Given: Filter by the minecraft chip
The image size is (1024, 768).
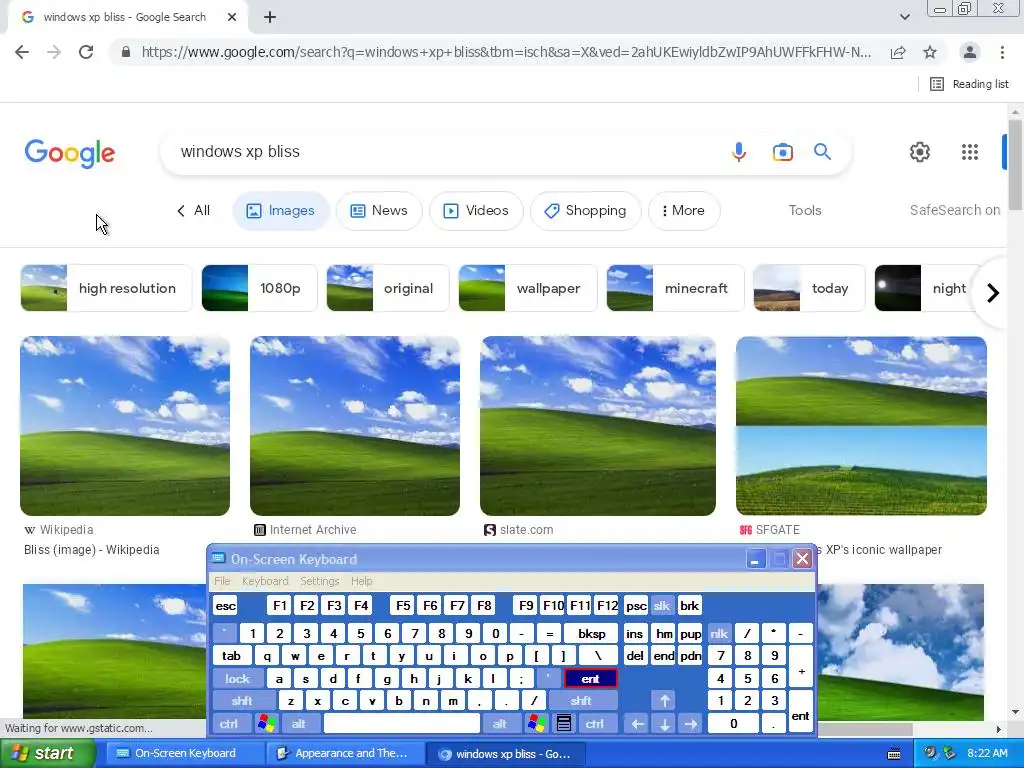Looking at the screenshot, I should (x=675, y=289).
